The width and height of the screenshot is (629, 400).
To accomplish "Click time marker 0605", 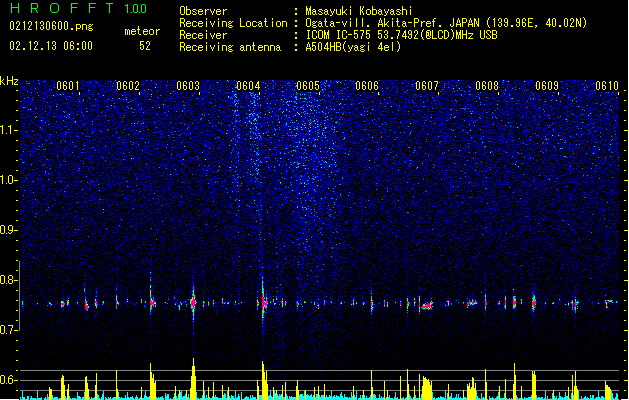I will click(308, 86).
